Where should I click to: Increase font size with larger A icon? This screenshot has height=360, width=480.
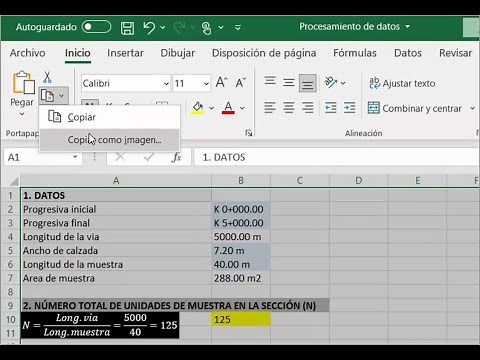tap(222, 82)
